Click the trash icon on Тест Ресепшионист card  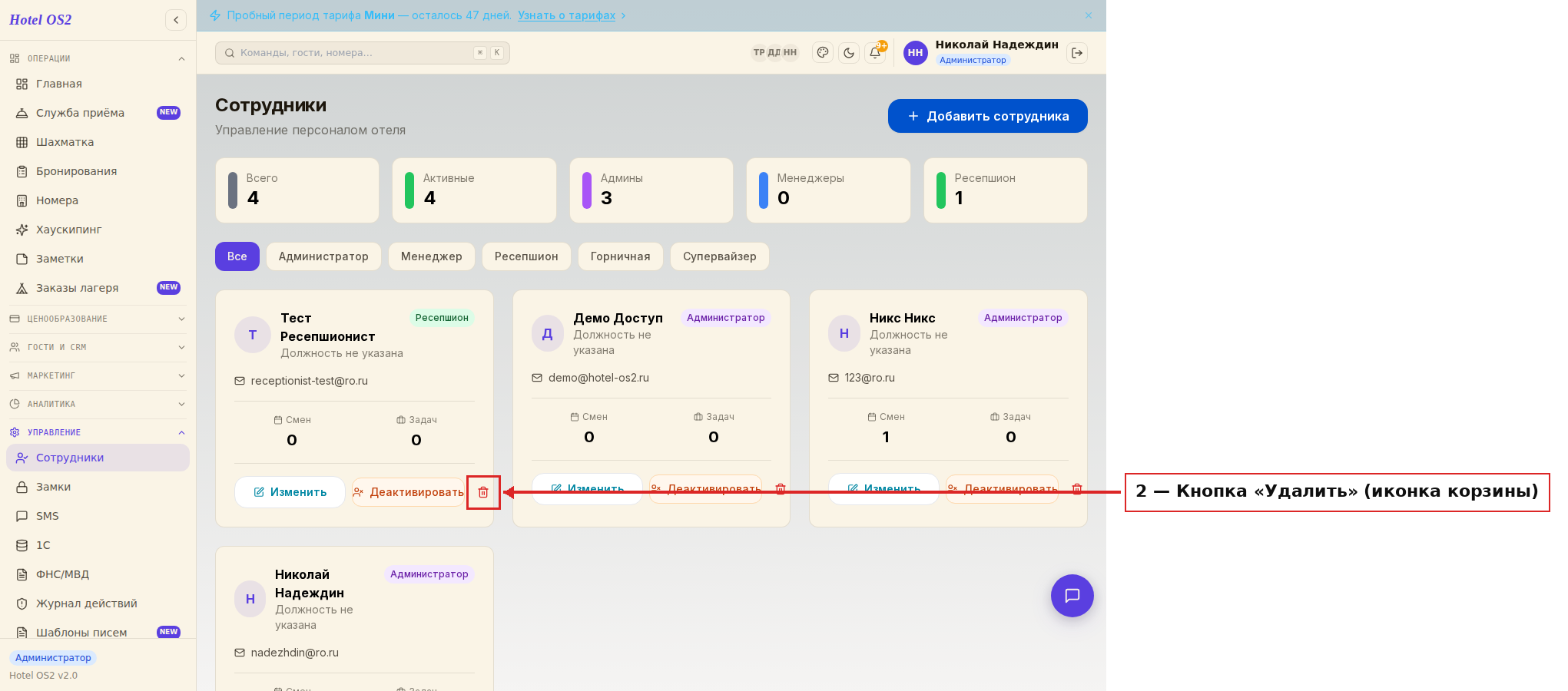483,492
